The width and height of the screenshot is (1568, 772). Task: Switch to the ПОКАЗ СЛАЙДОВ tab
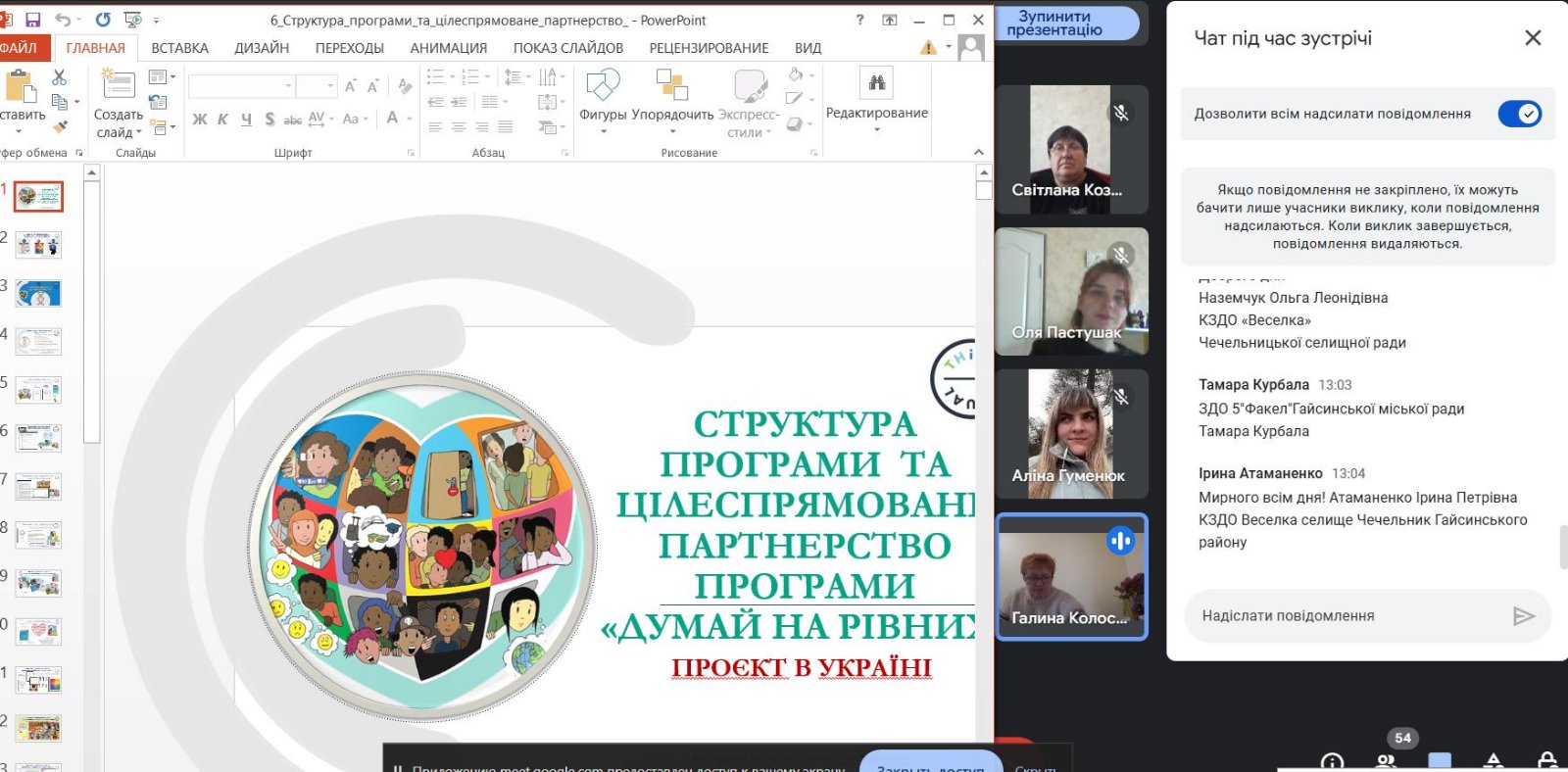[x=568, y=48]
